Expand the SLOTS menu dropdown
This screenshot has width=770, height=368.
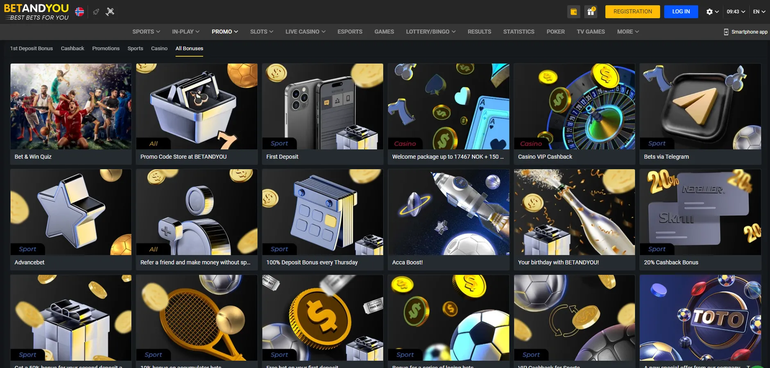(262, 31)
